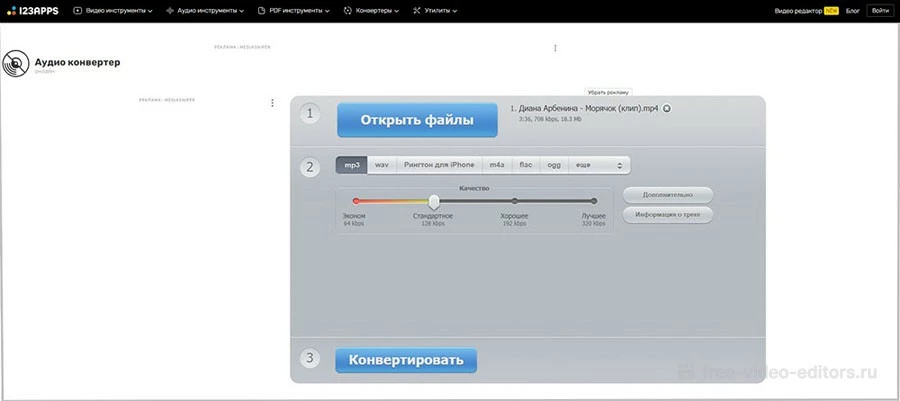
Task: Click the Стандартное quality label
Action: point(433,216)
